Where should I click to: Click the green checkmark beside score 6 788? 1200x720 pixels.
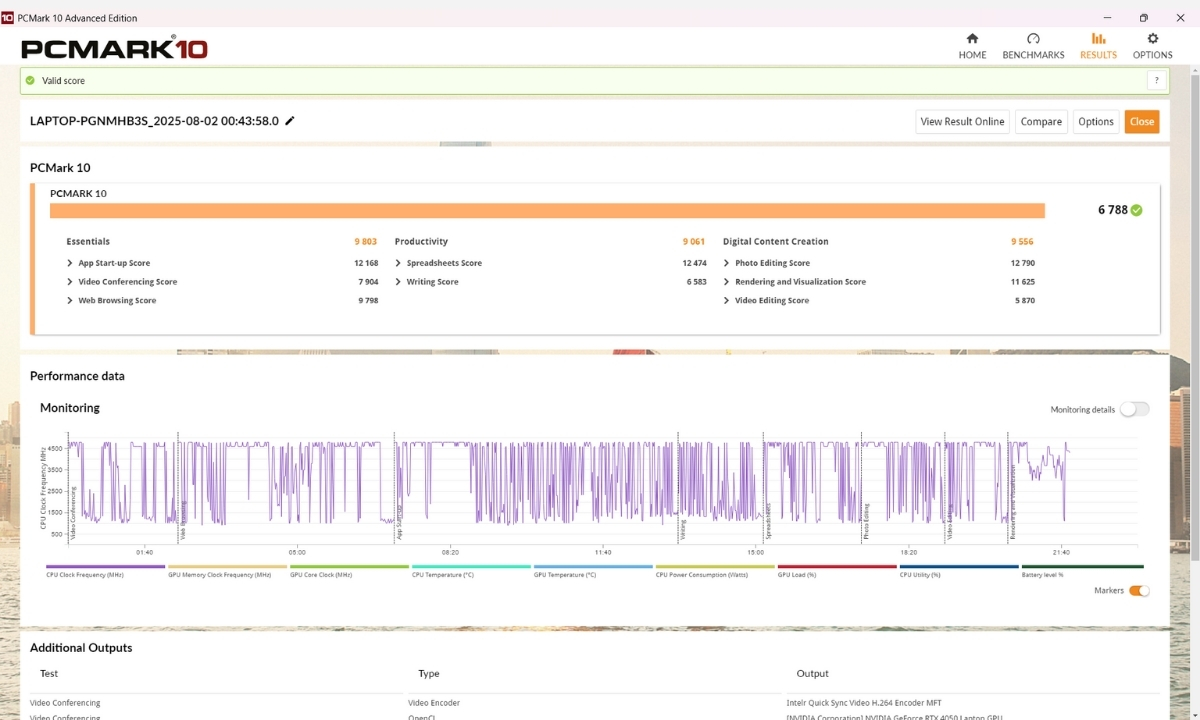[1137, 210]
